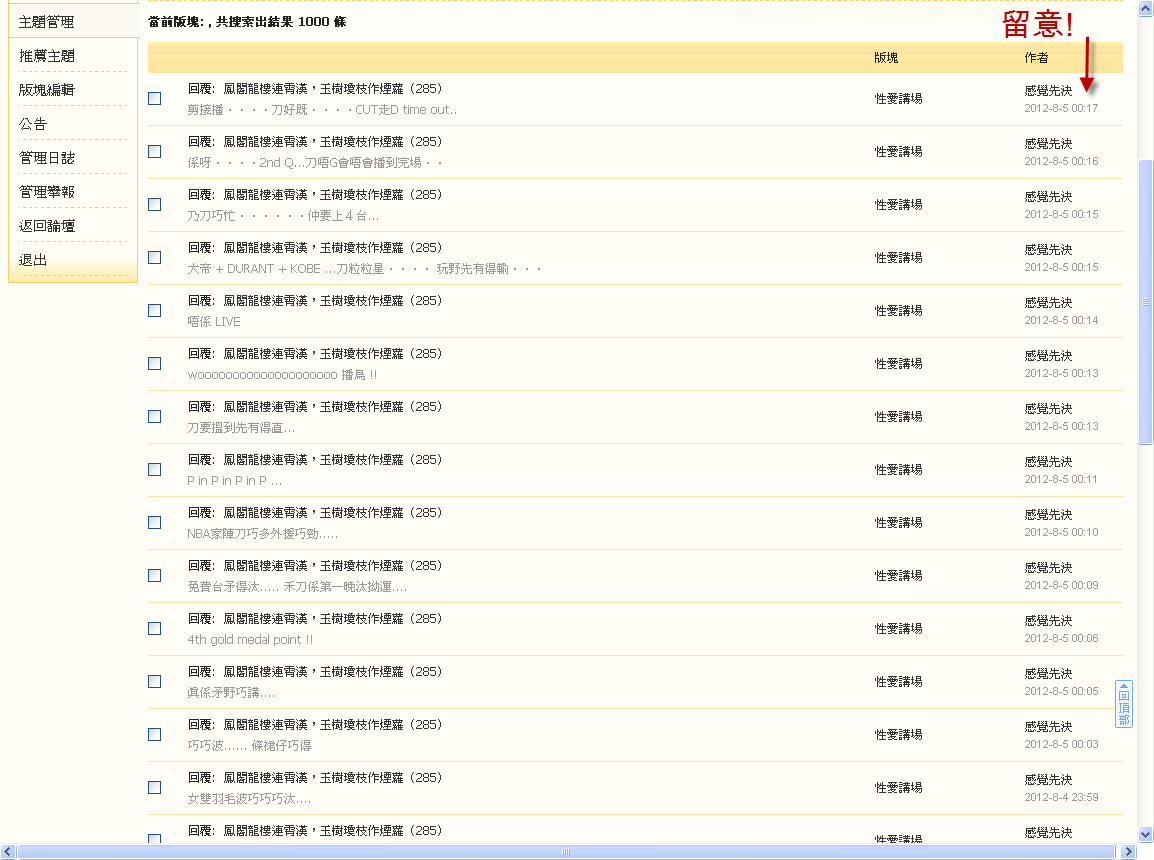Click the up arrow on the vertical scrollbar
Image resolution: width=1154 pixels, height=860 pixels.
click(x=1144, y=8)
